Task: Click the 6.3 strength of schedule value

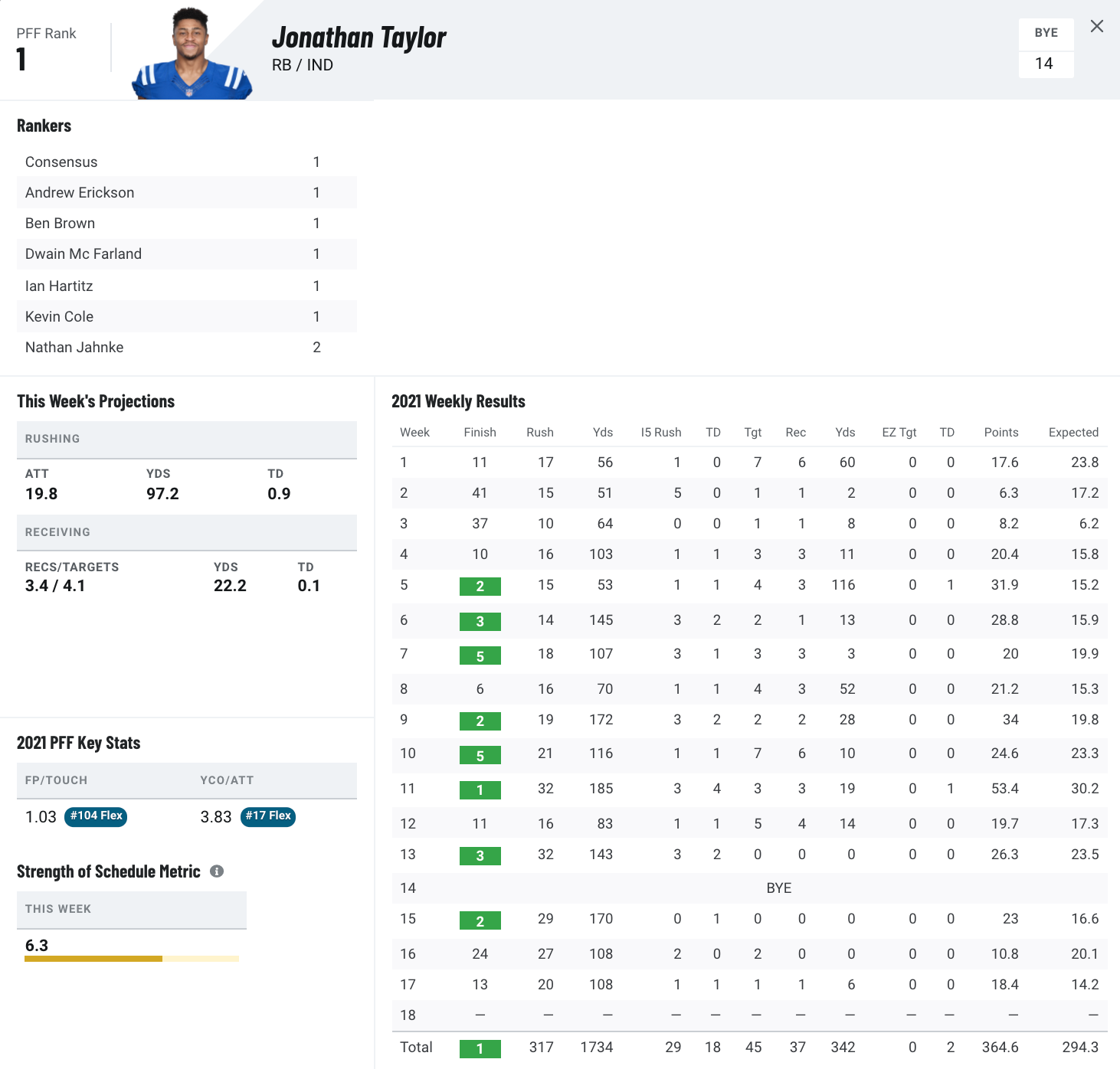Action: click(37, 946)
